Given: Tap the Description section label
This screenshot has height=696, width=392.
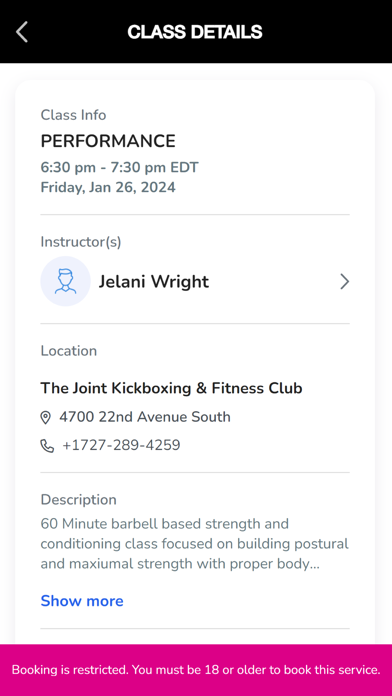Looking at the screenshot, I should 79,500.
